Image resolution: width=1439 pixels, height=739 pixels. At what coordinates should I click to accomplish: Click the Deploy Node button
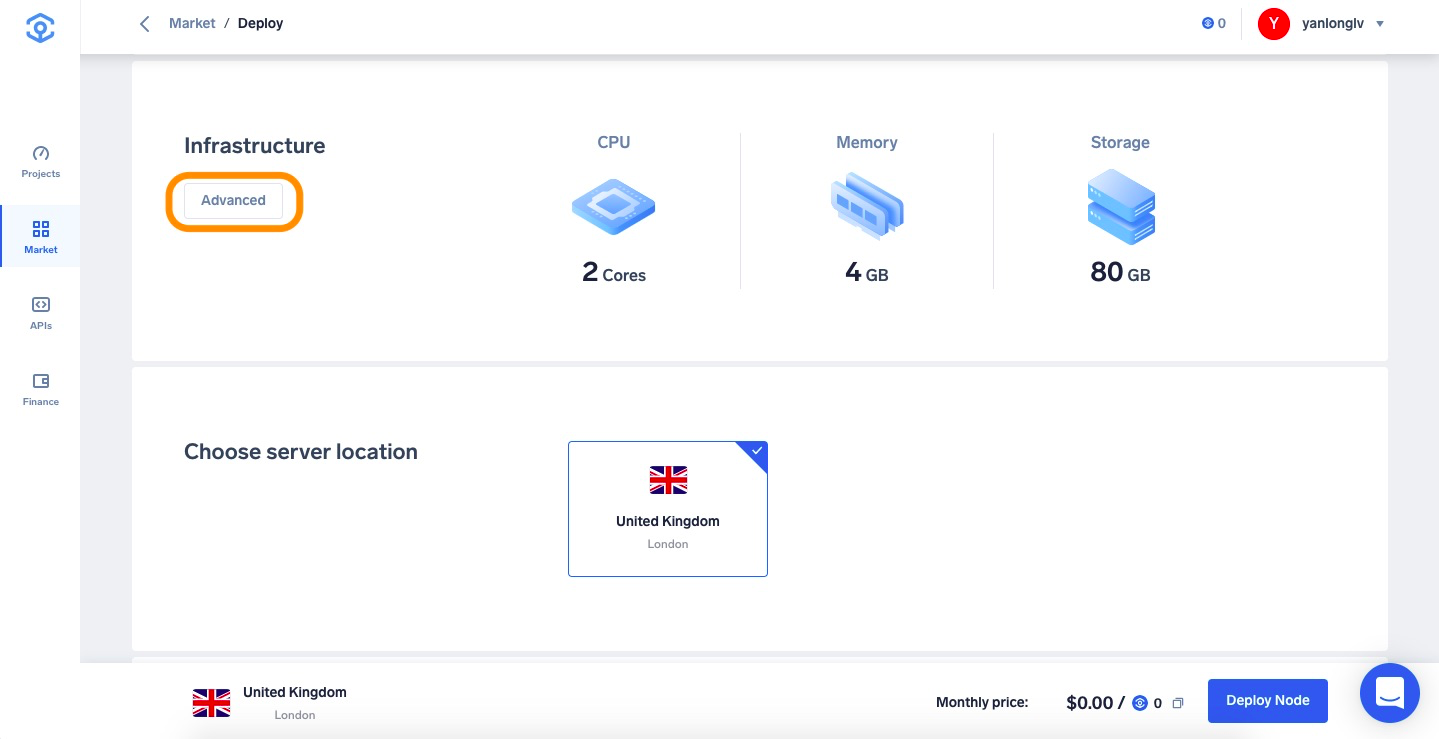point(1268,701)
